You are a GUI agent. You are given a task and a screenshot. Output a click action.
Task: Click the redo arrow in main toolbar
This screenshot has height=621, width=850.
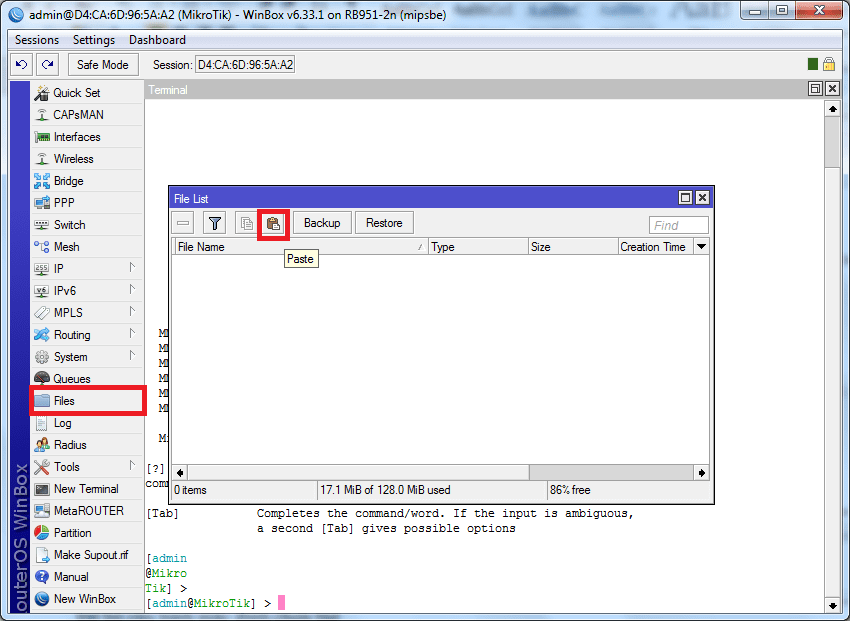(x=47, y=65)
